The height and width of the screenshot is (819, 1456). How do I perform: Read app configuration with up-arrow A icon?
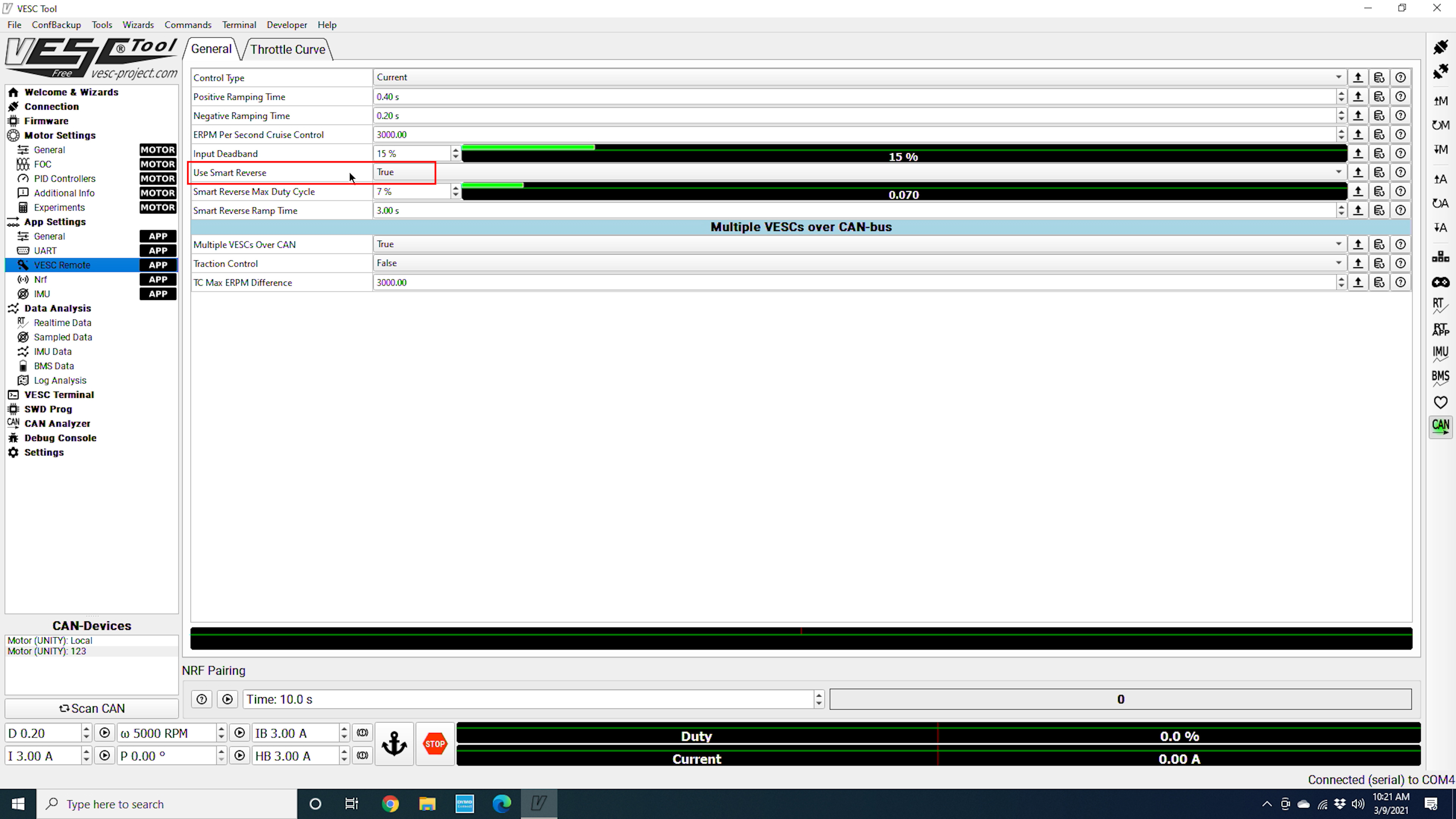click(1440, 179)
